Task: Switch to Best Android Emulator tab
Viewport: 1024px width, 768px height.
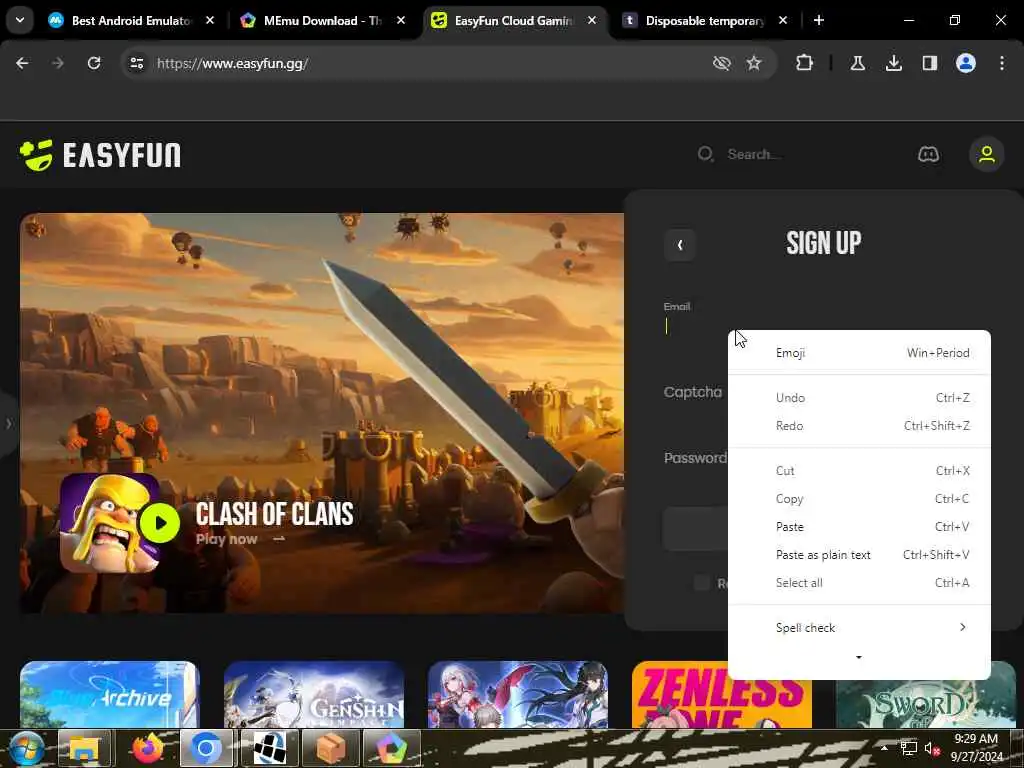Action: click(x=131, y=20)
